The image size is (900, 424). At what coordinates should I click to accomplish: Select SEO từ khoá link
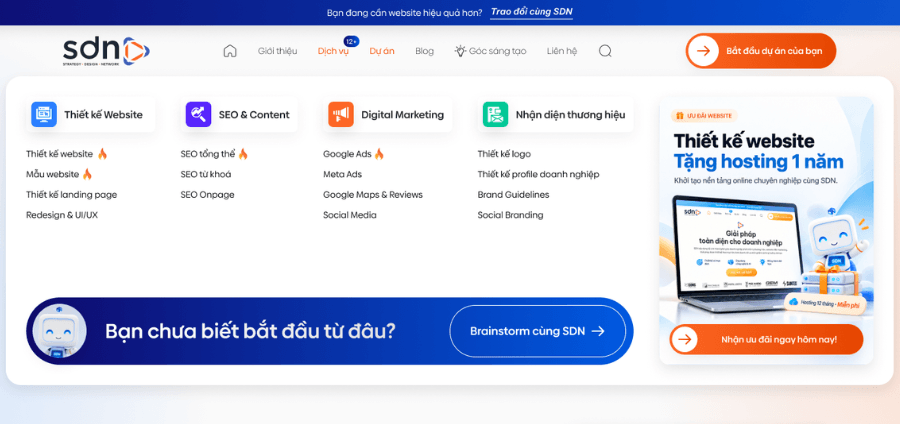(x=205, y=174)
